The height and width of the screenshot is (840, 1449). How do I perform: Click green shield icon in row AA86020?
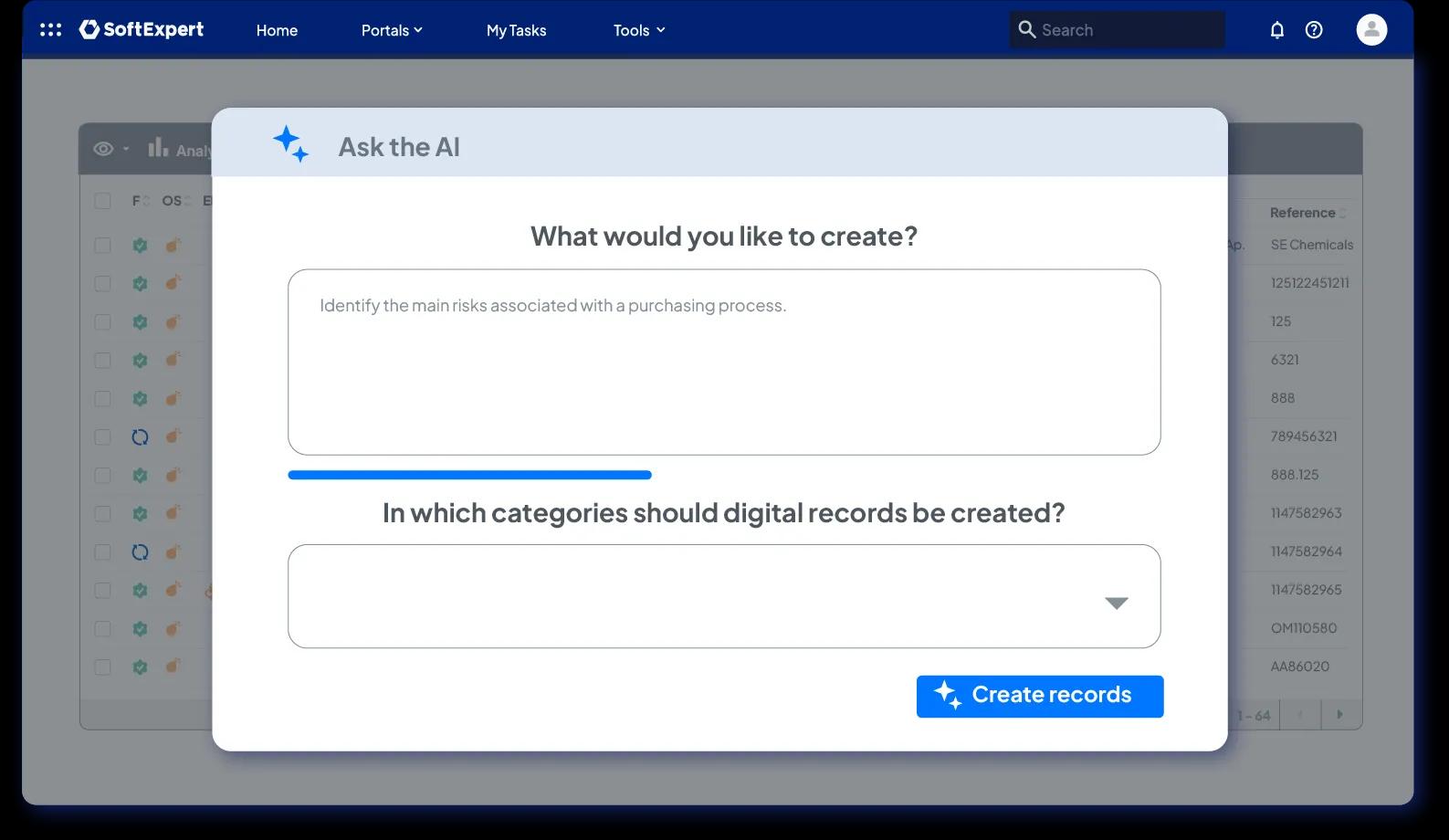[x=140, y=667]
